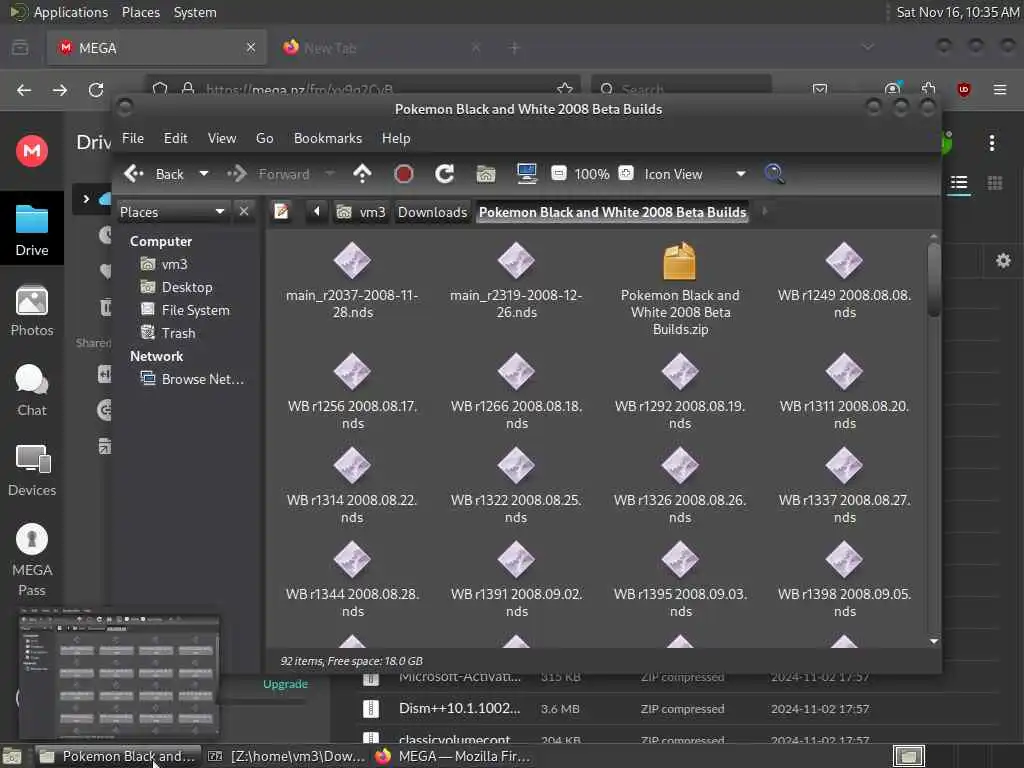Open the Icon View mode dropdown
1024x768 pixels.
click(x=695, y=174)
